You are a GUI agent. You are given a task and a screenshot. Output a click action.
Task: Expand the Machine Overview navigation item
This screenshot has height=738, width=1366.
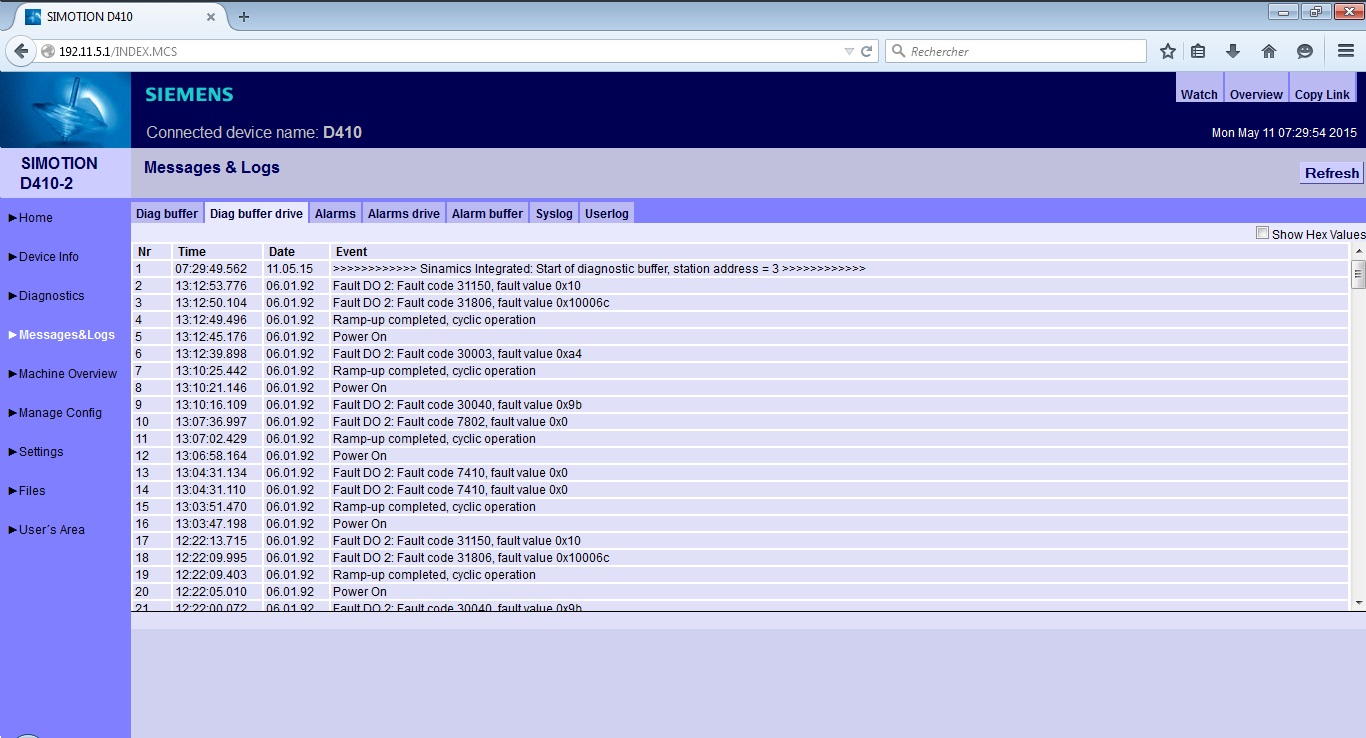(x=63, y=374)
